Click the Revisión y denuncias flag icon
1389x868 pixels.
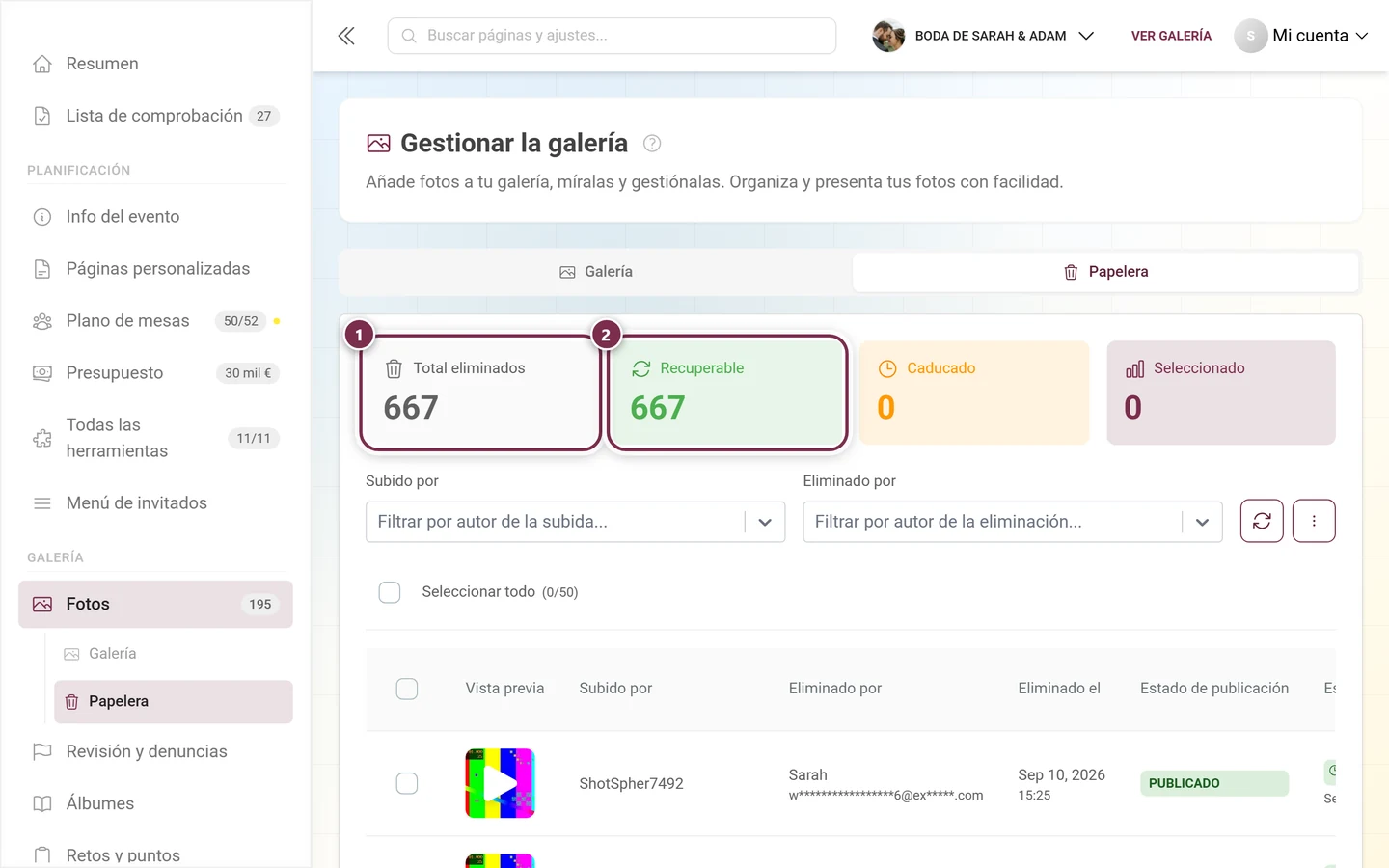pos(42,751)
